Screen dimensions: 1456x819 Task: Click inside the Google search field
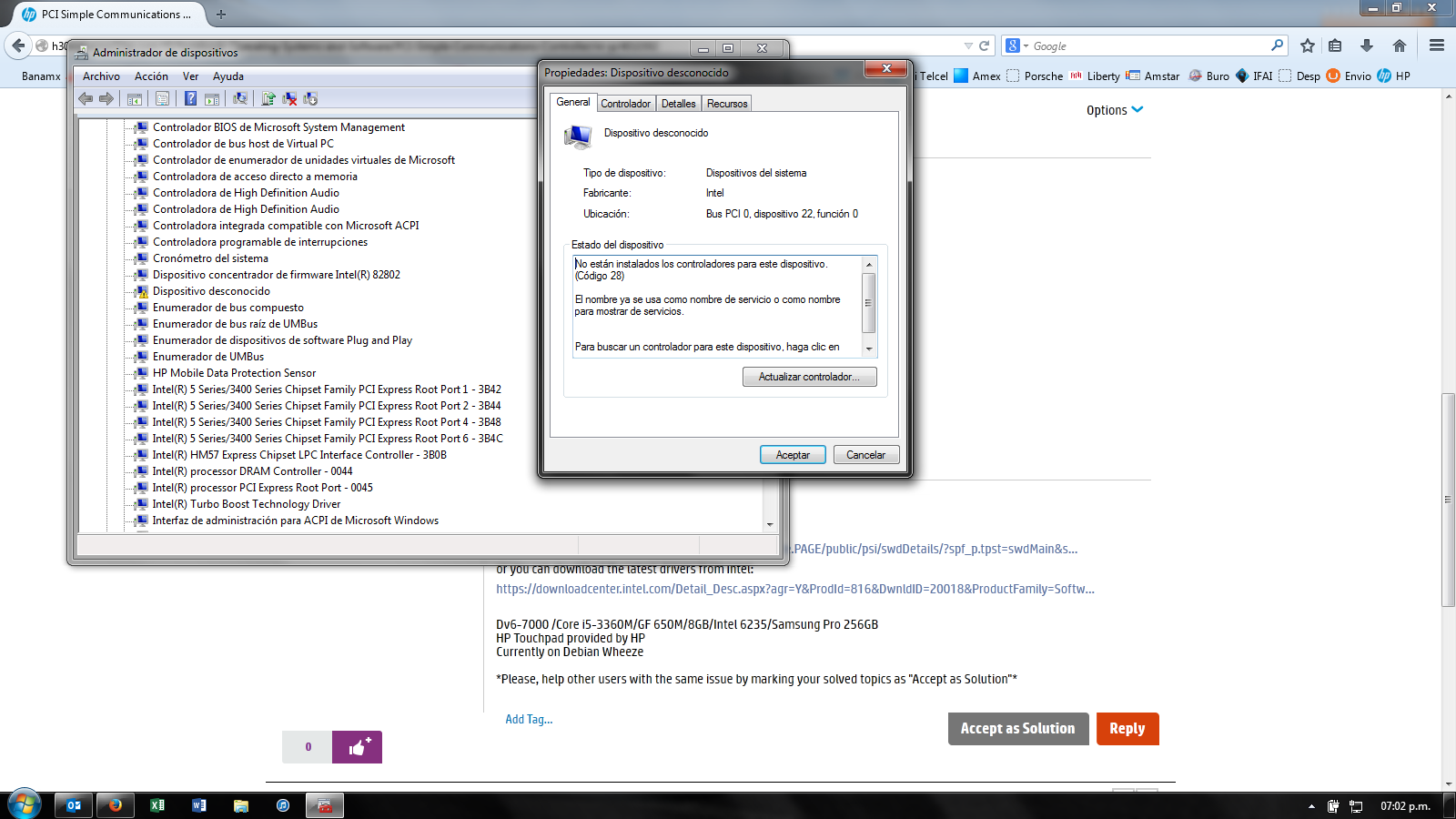(x=1137, y=45)
